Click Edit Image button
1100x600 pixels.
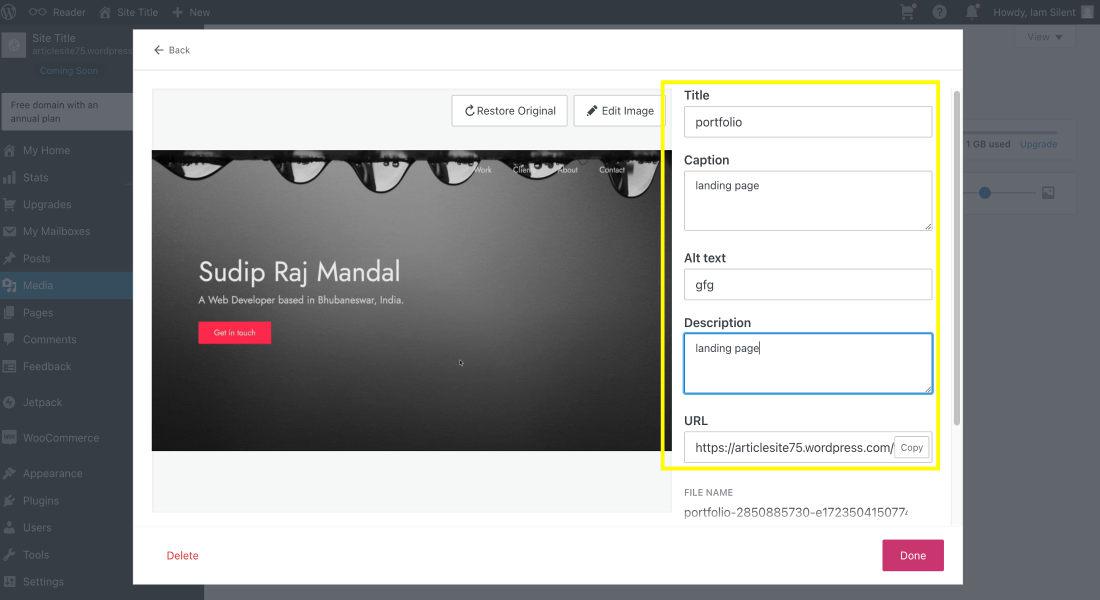pos(619,111)
